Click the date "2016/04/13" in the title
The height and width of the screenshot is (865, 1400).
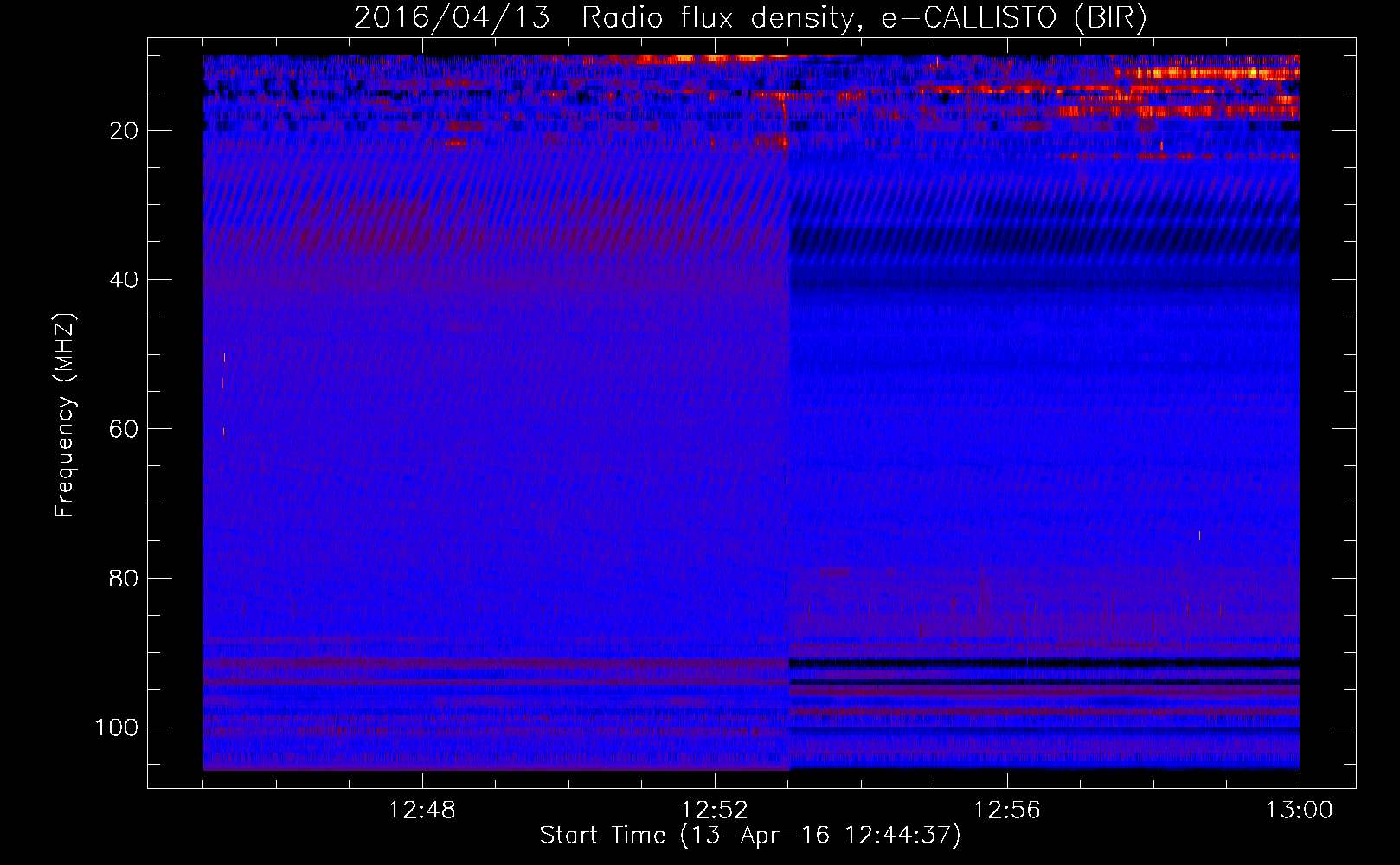point(452,18)
